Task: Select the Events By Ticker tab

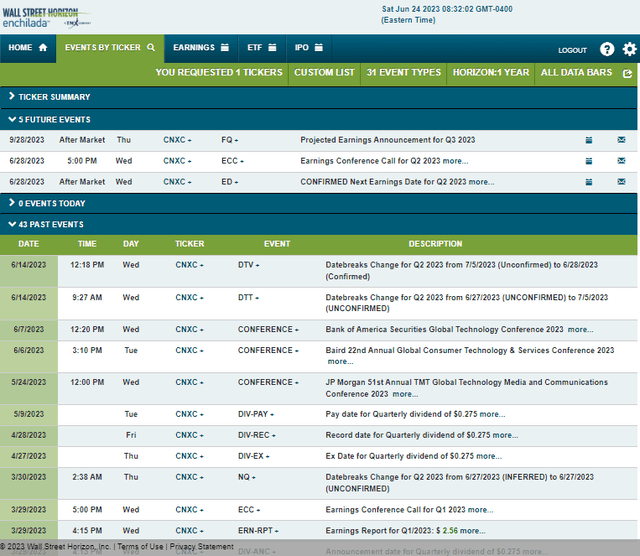Action: click(110, 48)
